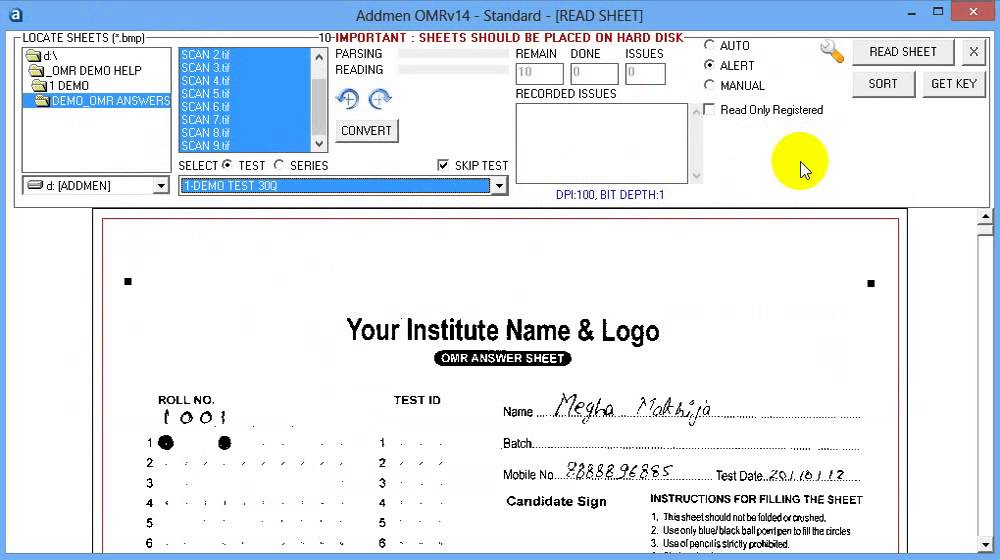Click the file list scroll-down arrow
The height and width of the screenshot is (560, 1000).
pos(319,144)
